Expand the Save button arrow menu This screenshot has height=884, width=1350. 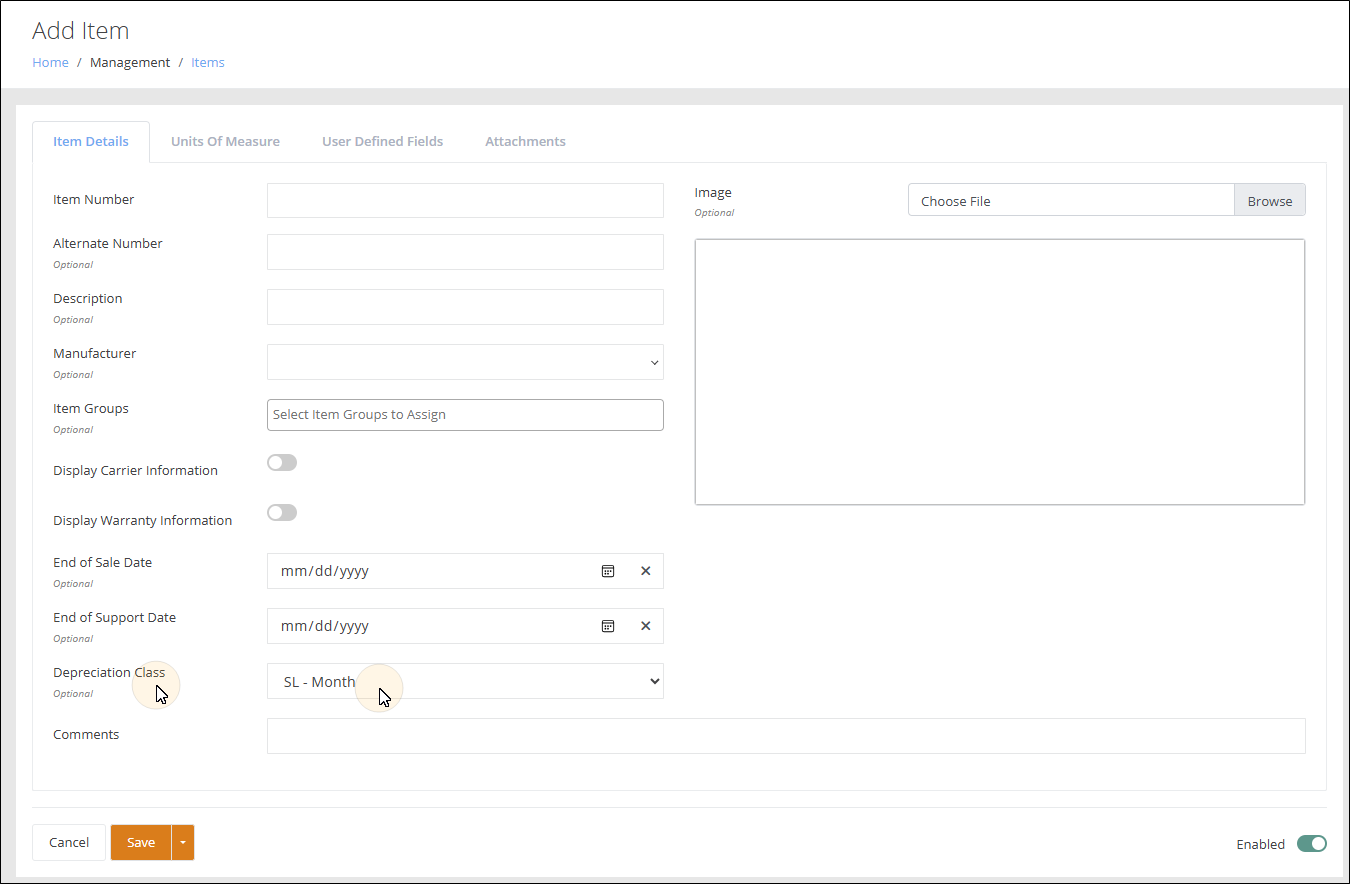point(183,842)
